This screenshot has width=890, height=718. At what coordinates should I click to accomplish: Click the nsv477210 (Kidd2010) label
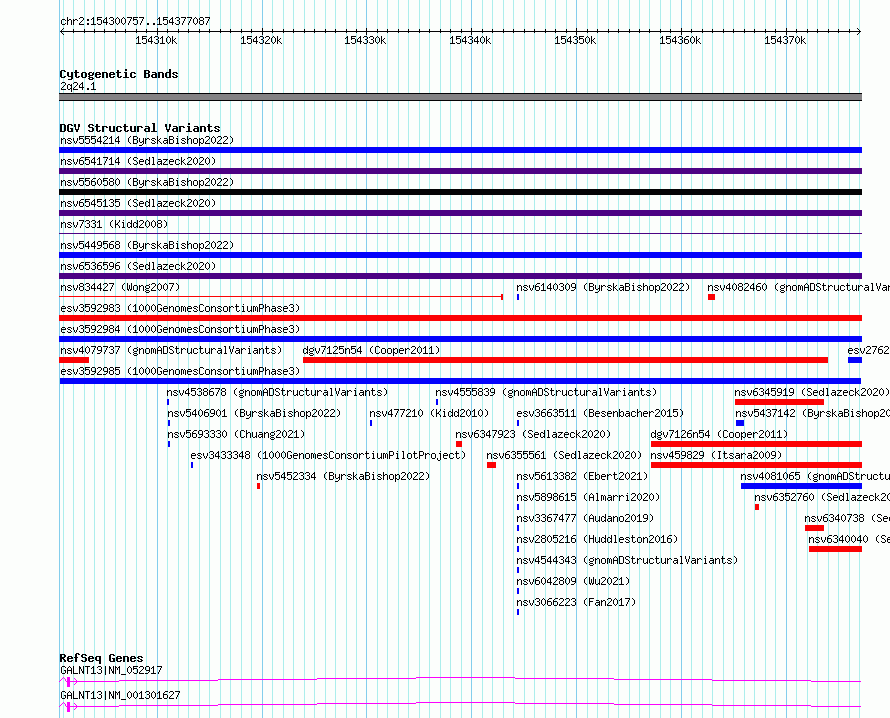coord(429,413)
